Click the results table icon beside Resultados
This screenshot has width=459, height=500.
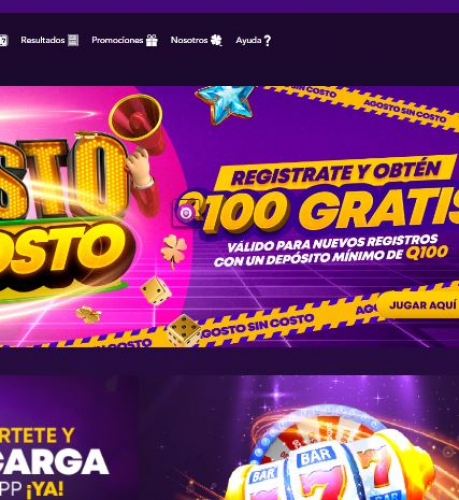click(x=73, y=40)
